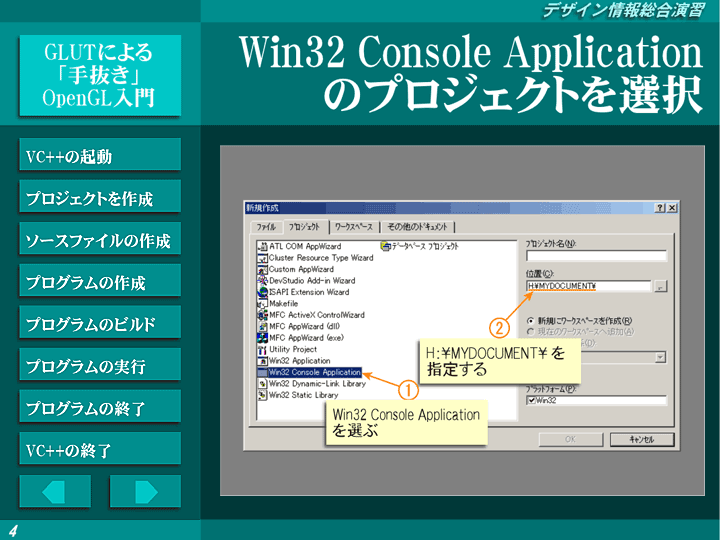The width and height of the screenshot is (720, 540).
Task: Close the 新規作成 dialog
Action: pyautogui.click(x=672, y=208)
